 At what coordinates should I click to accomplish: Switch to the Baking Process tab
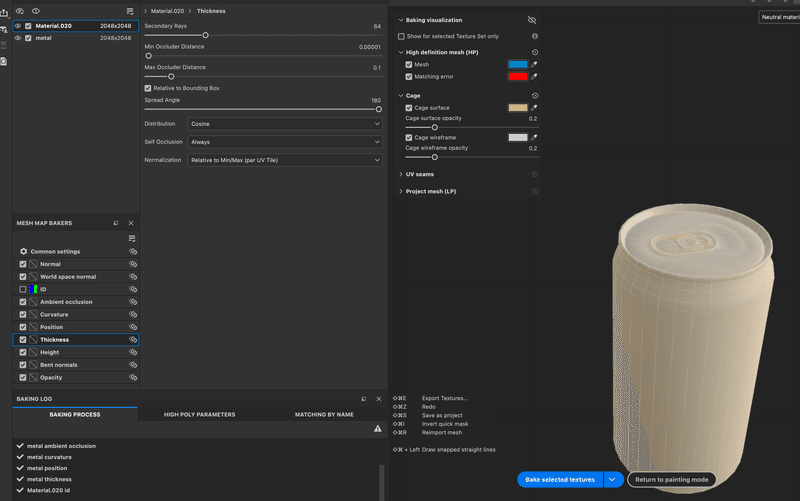click(75, 414)
